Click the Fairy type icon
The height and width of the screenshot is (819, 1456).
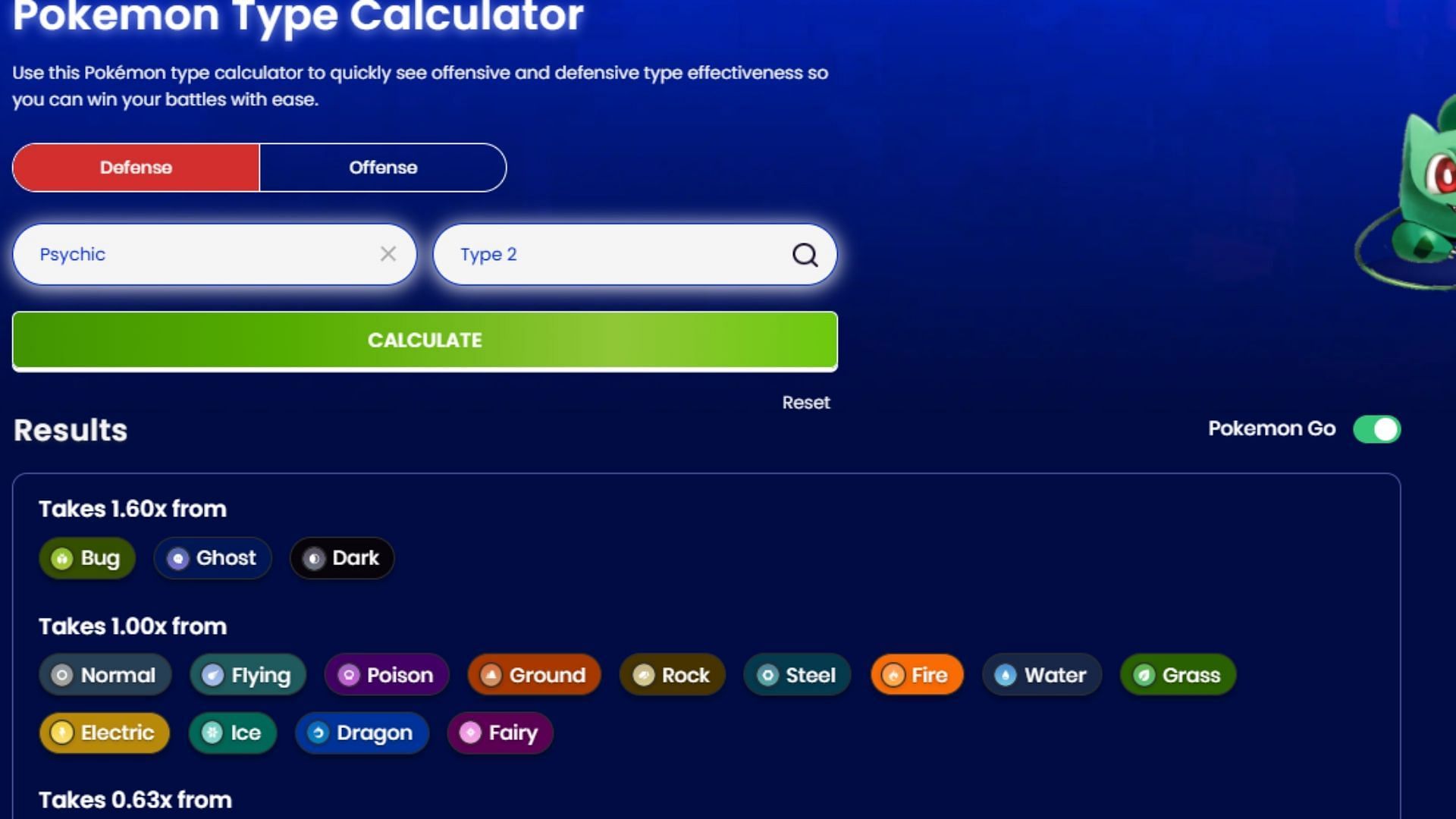470,732
